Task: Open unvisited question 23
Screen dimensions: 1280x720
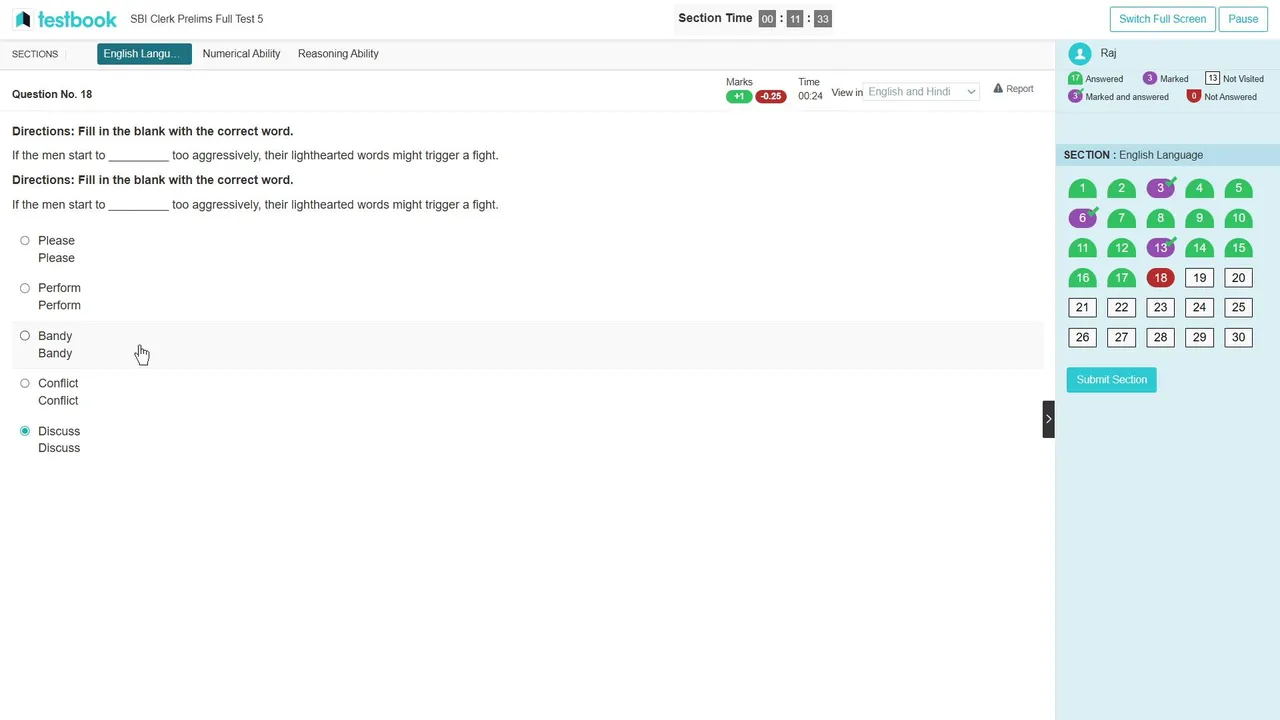Action: click(1160, 307)
